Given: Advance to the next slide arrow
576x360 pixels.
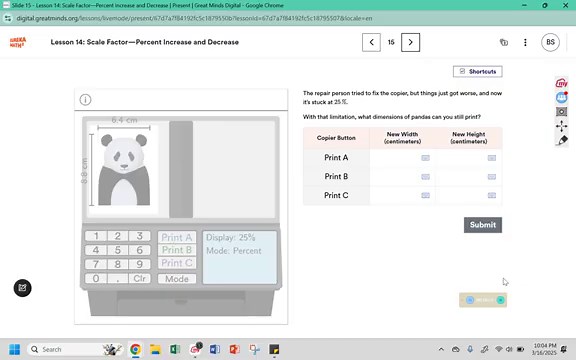Looking at the screenshot, I should [410, 42].
